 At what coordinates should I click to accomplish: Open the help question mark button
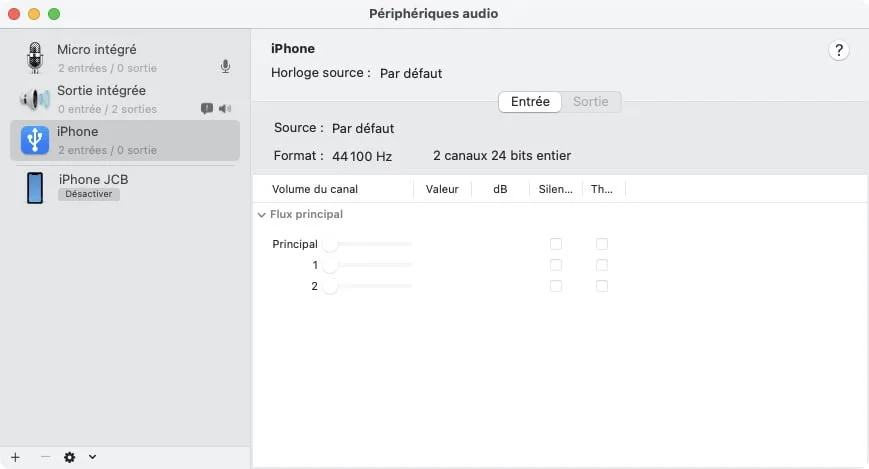click(839, 50)
